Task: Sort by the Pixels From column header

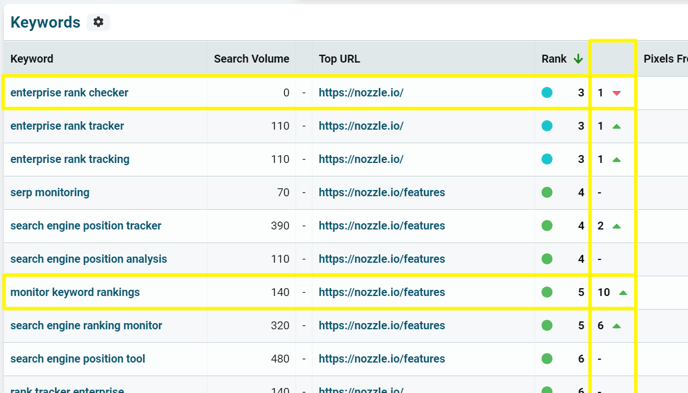Action: tap(665, 59)
